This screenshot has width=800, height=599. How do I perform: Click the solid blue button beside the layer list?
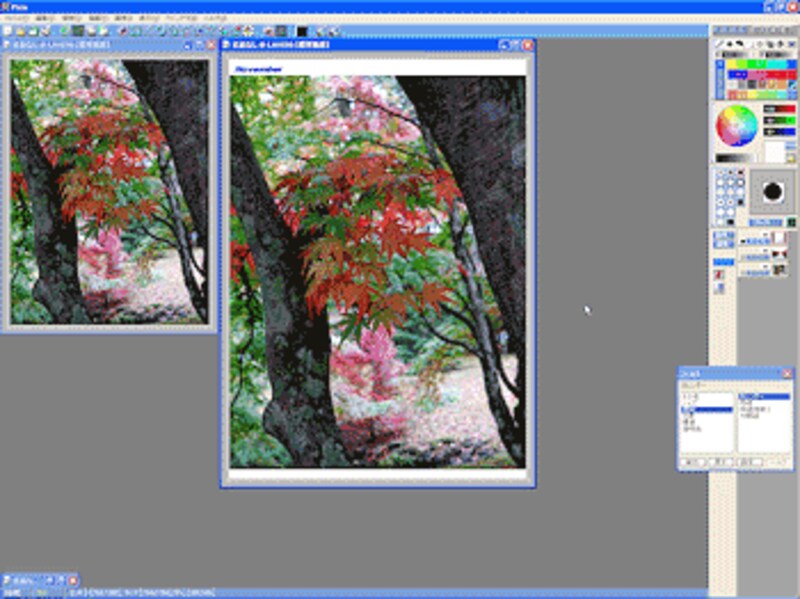point(723,262)
